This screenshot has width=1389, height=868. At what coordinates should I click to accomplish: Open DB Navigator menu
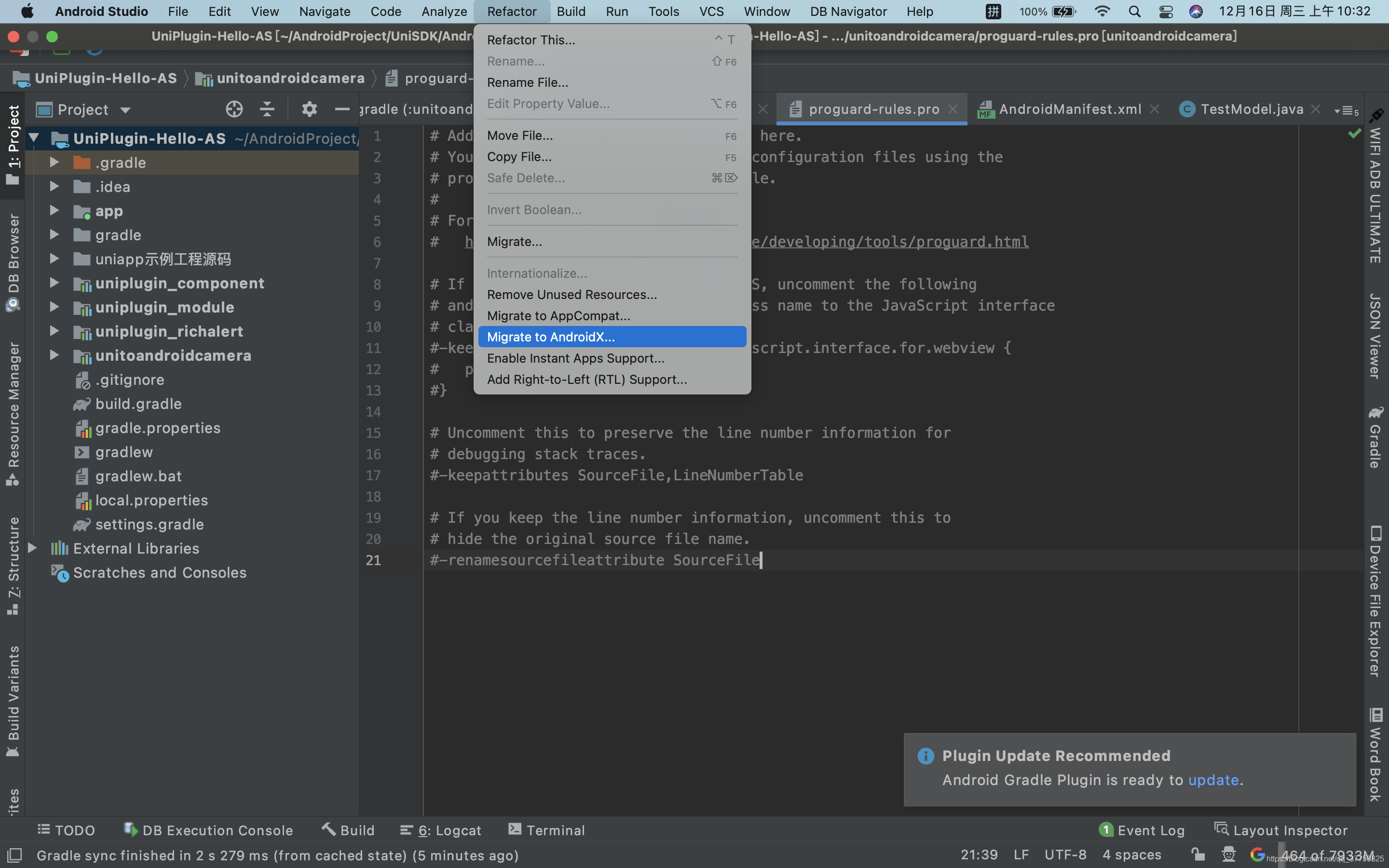848,12
